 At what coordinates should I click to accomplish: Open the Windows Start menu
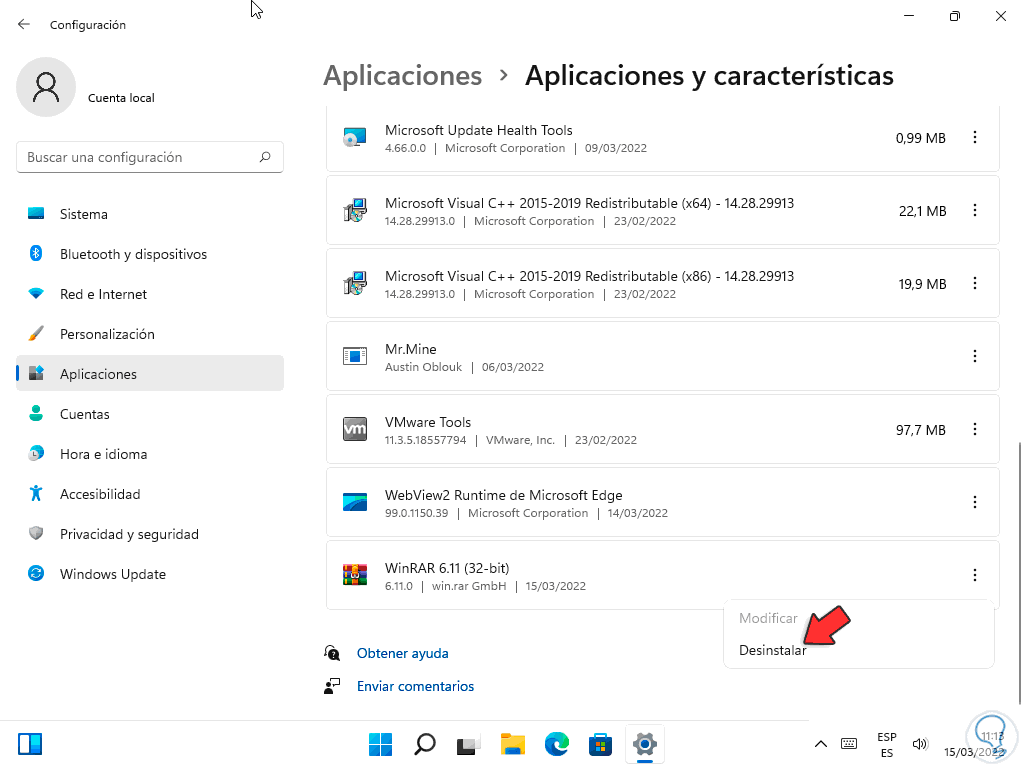pos(380,744)
